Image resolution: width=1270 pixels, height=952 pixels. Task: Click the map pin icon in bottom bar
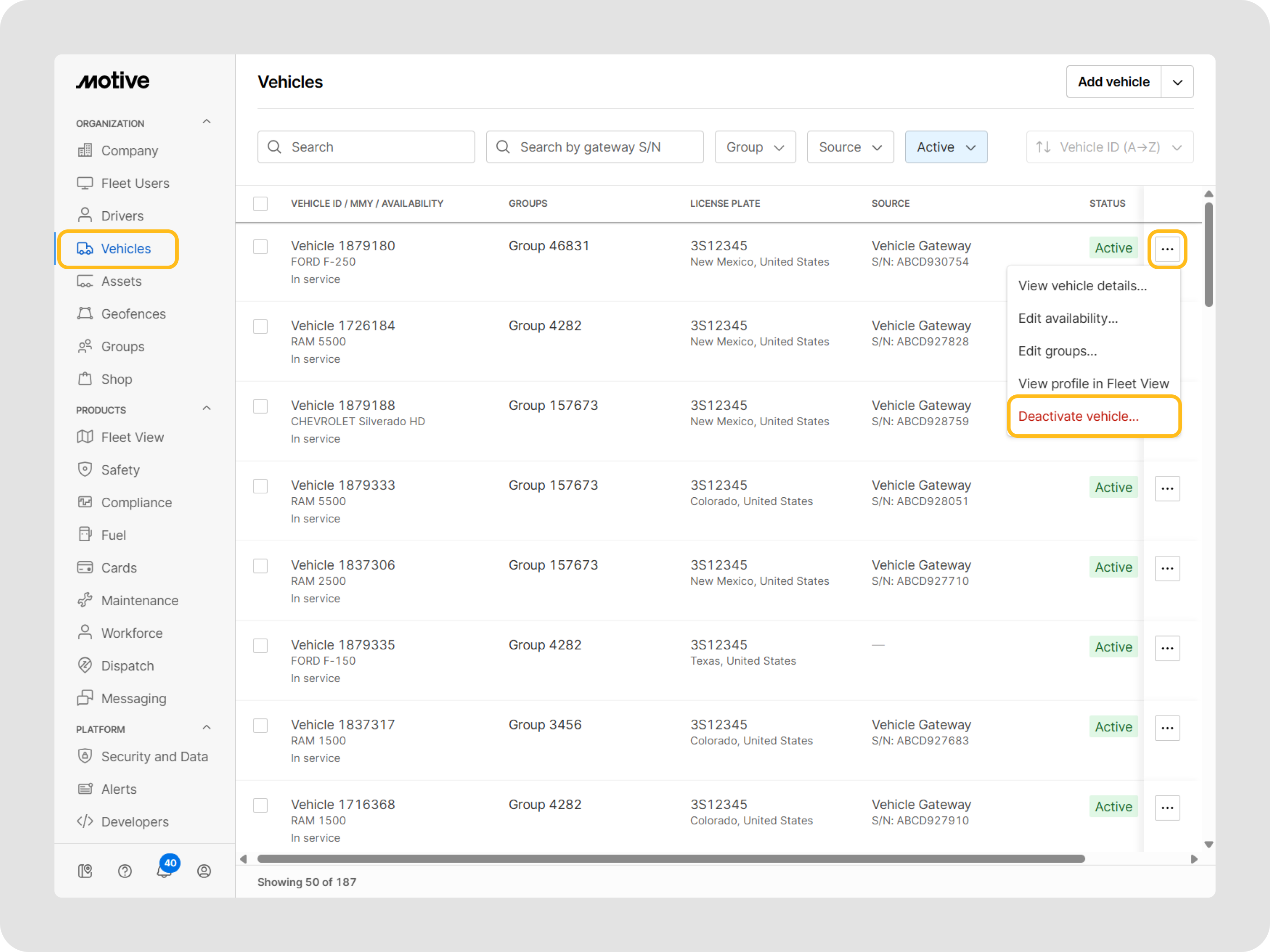[85, 871]
